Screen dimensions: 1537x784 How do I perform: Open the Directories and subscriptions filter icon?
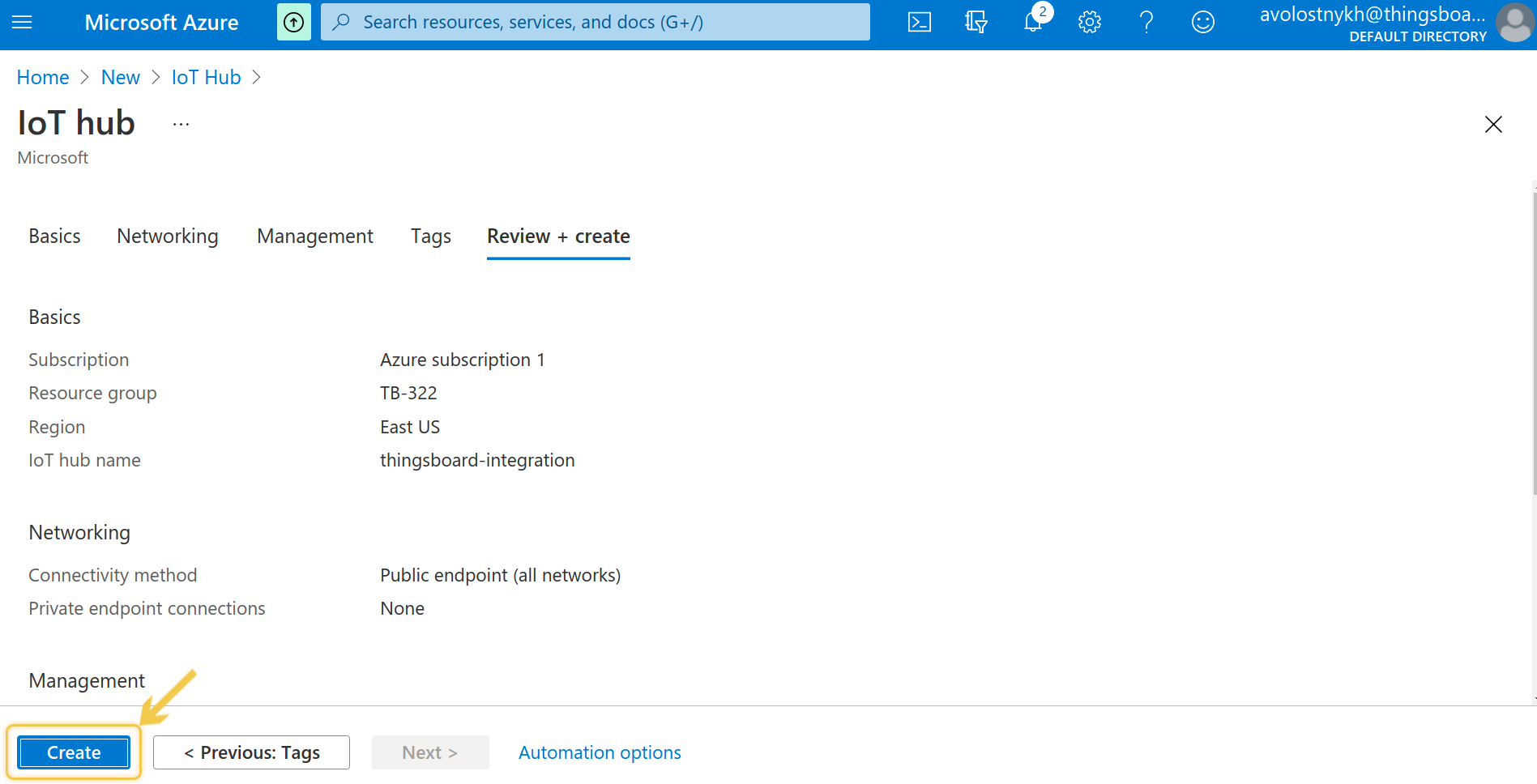[976, 22]
